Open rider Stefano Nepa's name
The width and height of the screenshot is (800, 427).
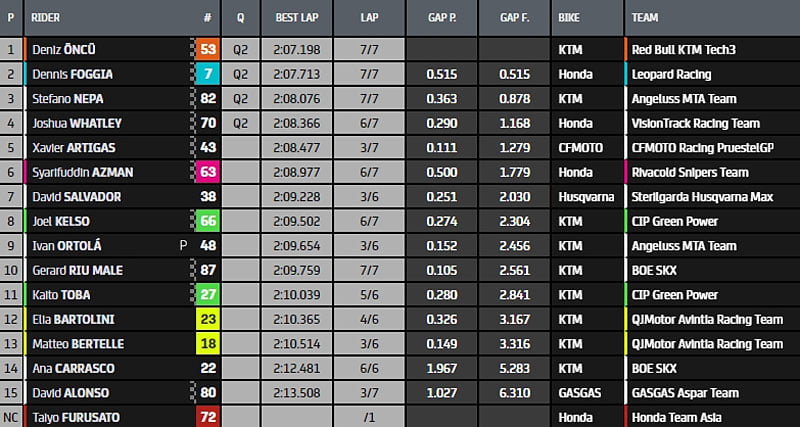tap(70, 98)
